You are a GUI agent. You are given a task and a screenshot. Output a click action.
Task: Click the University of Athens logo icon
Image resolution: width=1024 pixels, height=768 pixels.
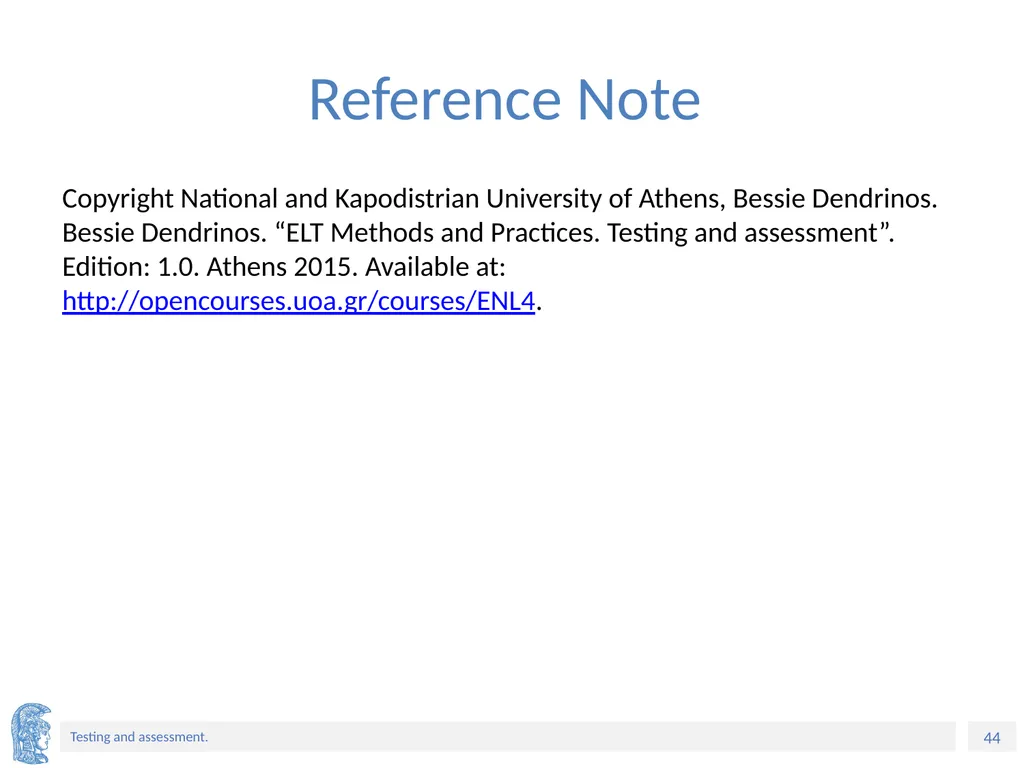(x=31, y=733)
